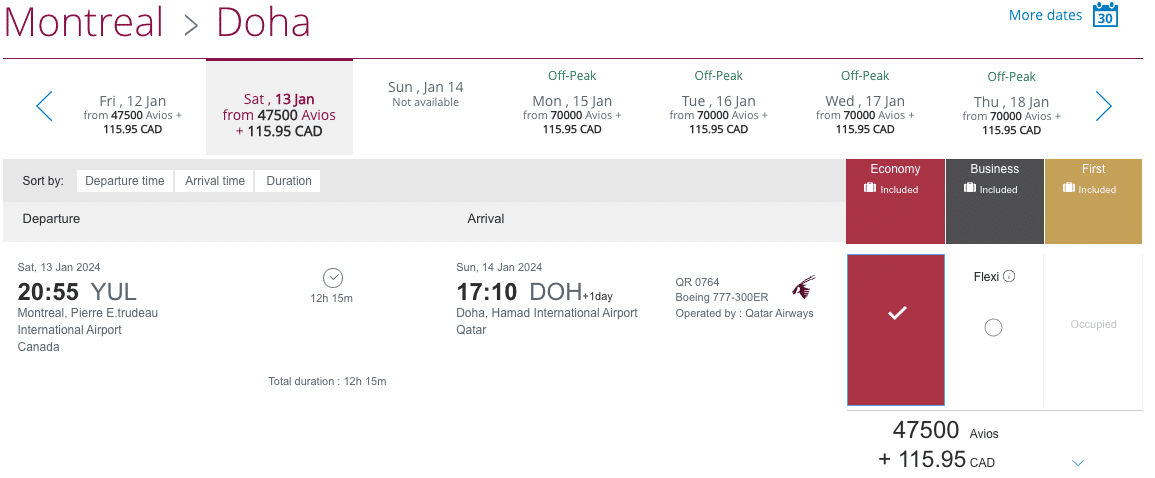The width and height of the screenshot is (1155, 478).
Task: Click the Qatar Airways oryx logo
Action: [803, 288]
